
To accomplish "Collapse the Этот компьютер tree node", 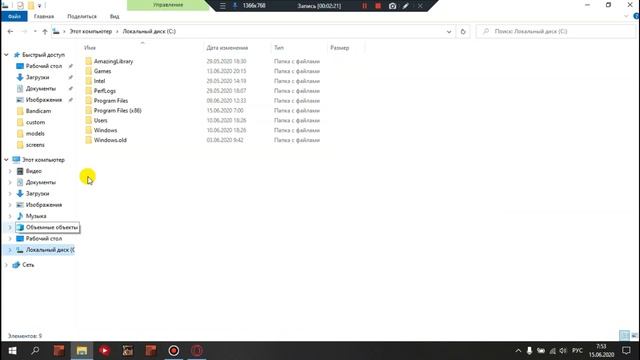I will tap(6, 160).
